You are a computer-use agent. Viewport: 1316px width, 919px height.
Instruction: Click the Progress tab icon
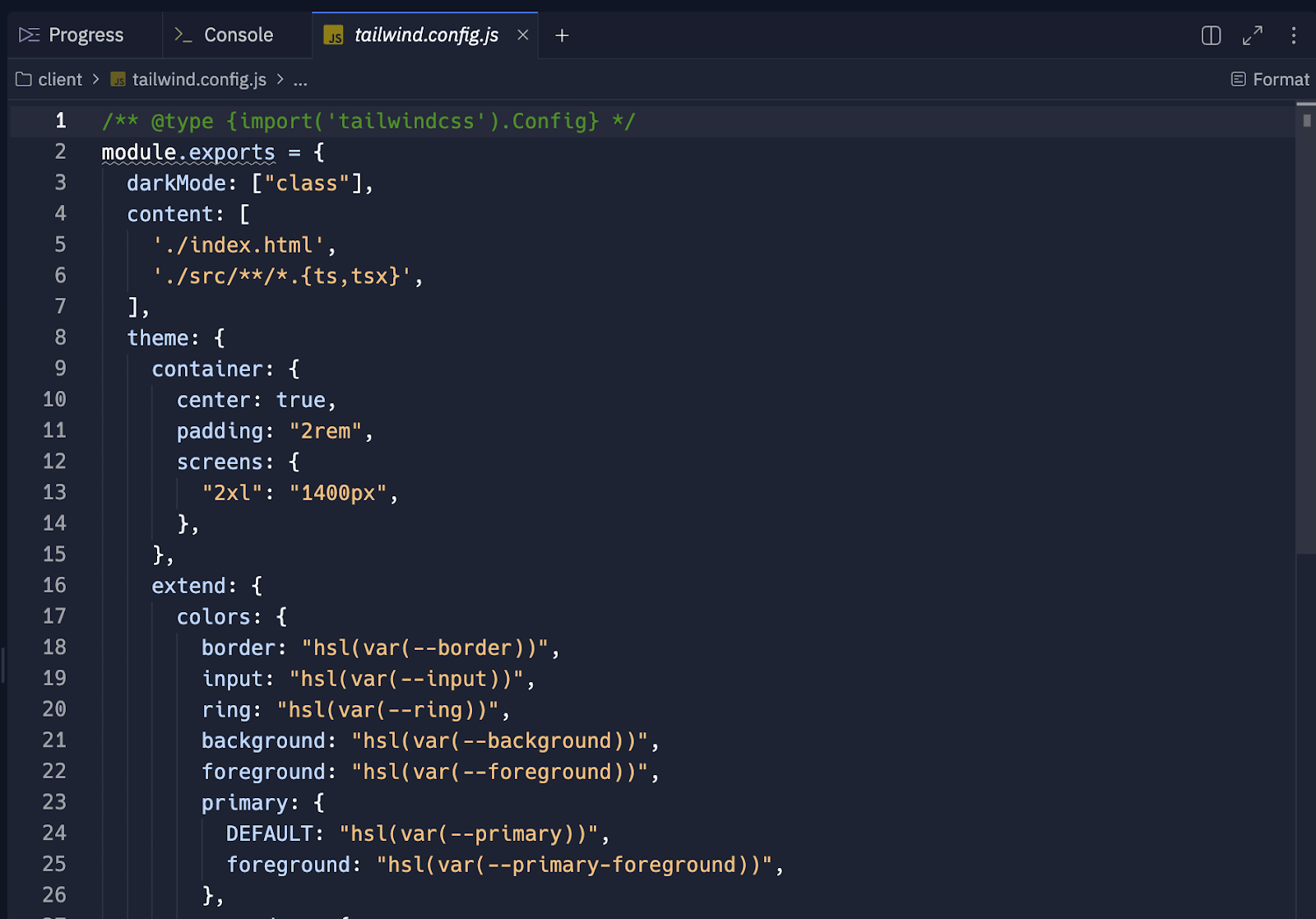point(30,35)
